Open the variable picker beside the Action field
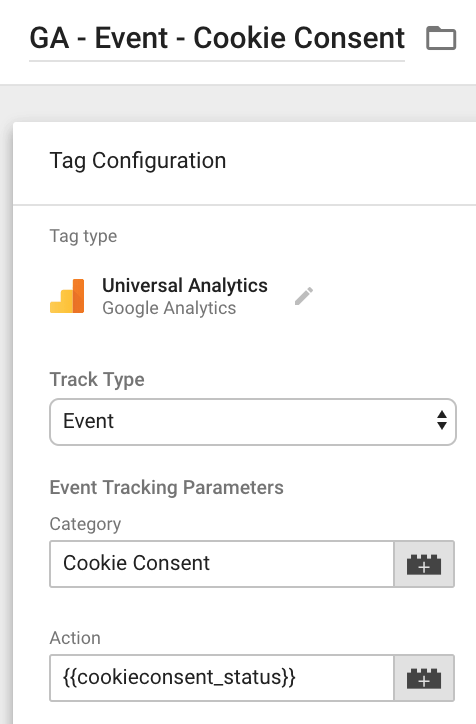Screen dimensions: 476x724 (424, 678)
